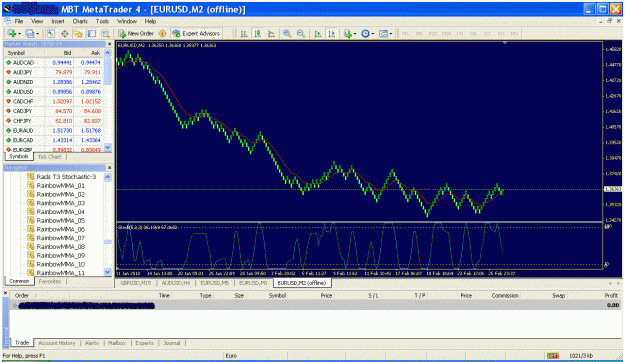Close the Navigator panel

point(110,167)
